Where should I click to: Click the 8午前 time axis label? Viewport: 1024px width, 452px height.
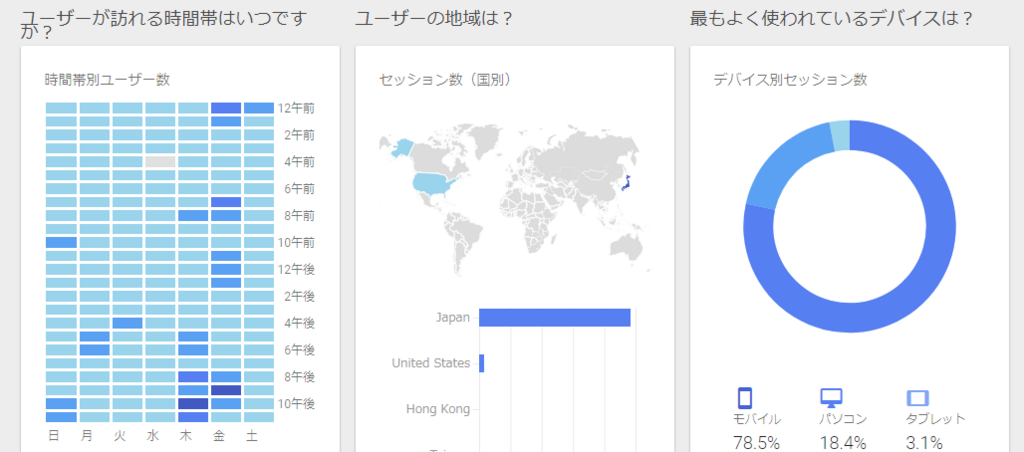tap(300, 216)
